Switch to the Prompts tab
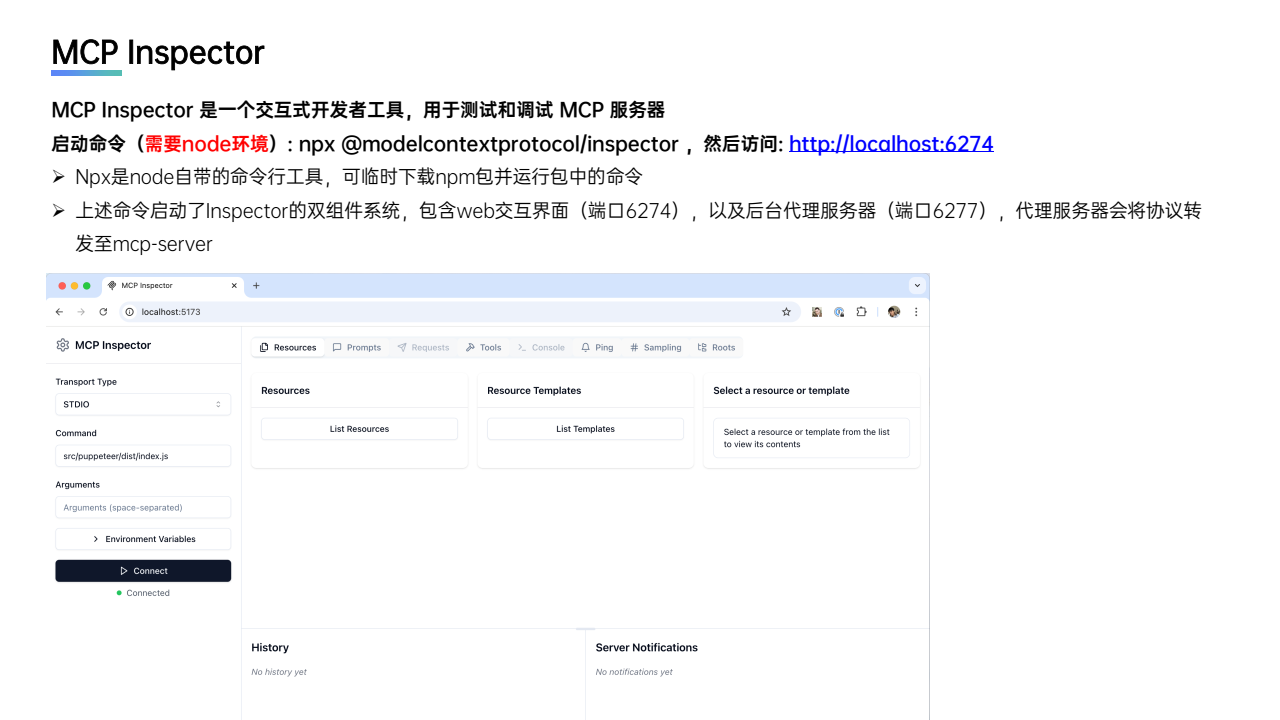 (357, 348)
